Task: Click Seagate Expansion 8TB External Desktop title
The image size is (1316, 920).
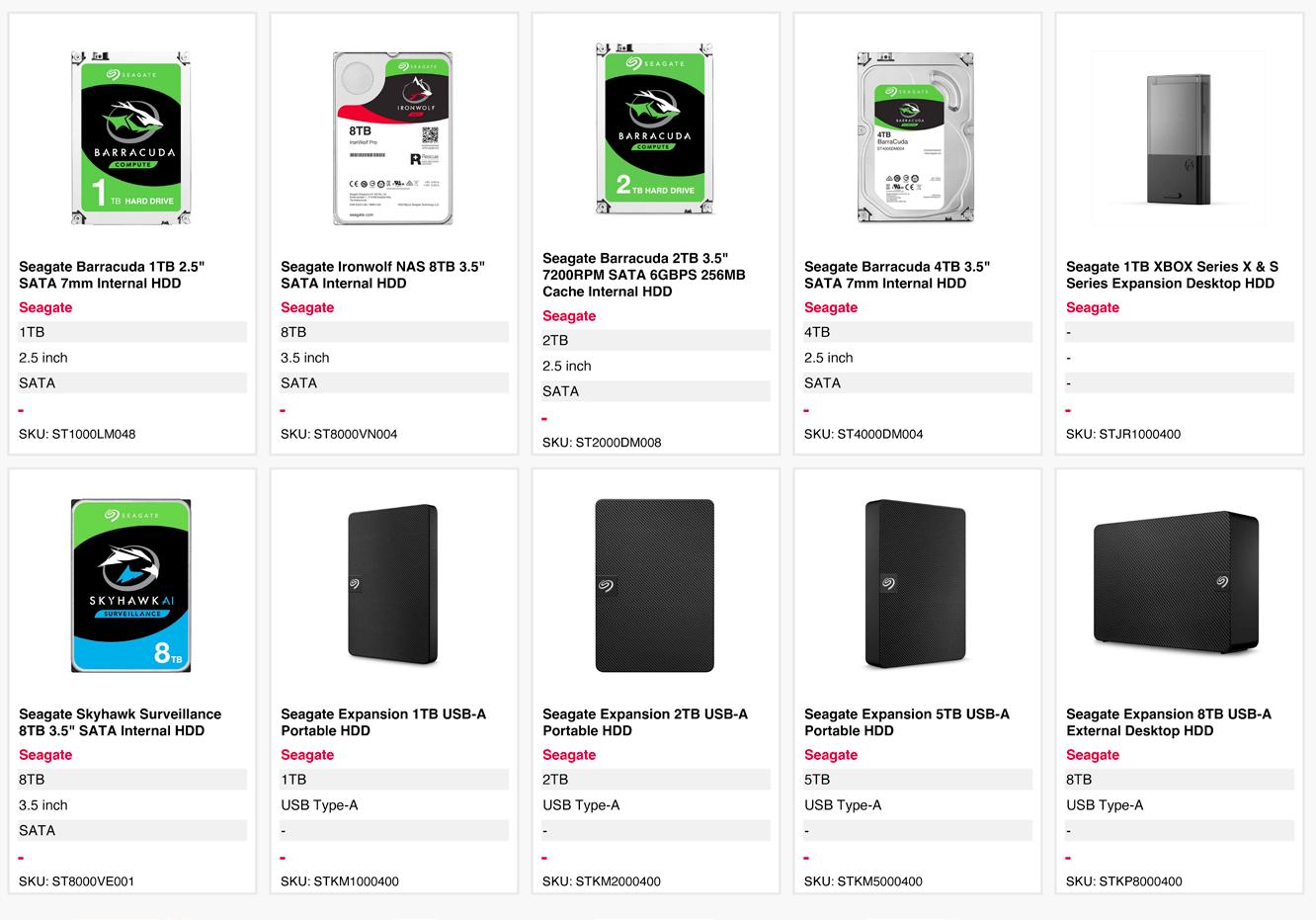Action: [1169, 722]
